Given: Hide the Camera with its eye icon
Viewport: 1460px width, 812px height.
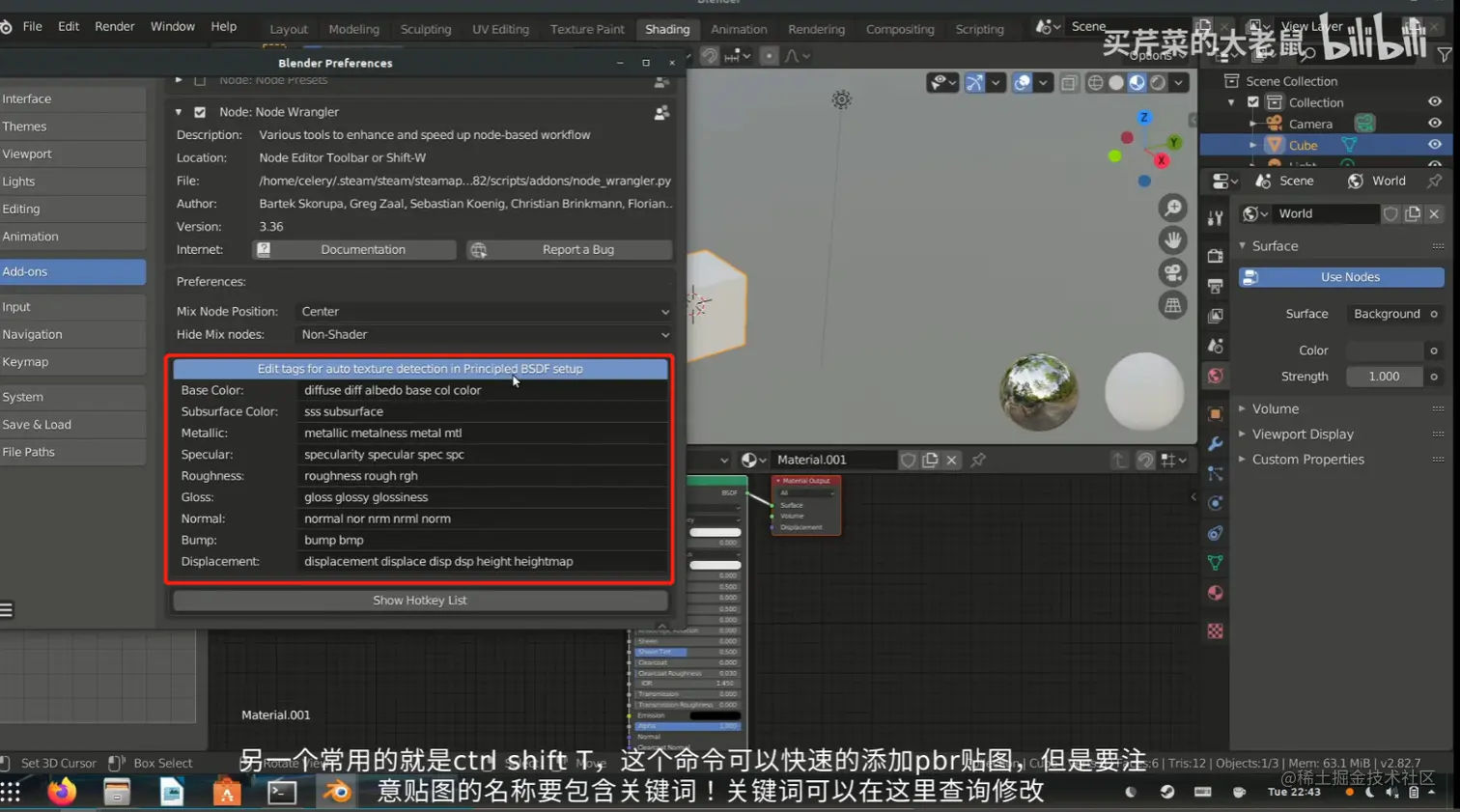Looking at the screenshot, I should coord(1435,124).
